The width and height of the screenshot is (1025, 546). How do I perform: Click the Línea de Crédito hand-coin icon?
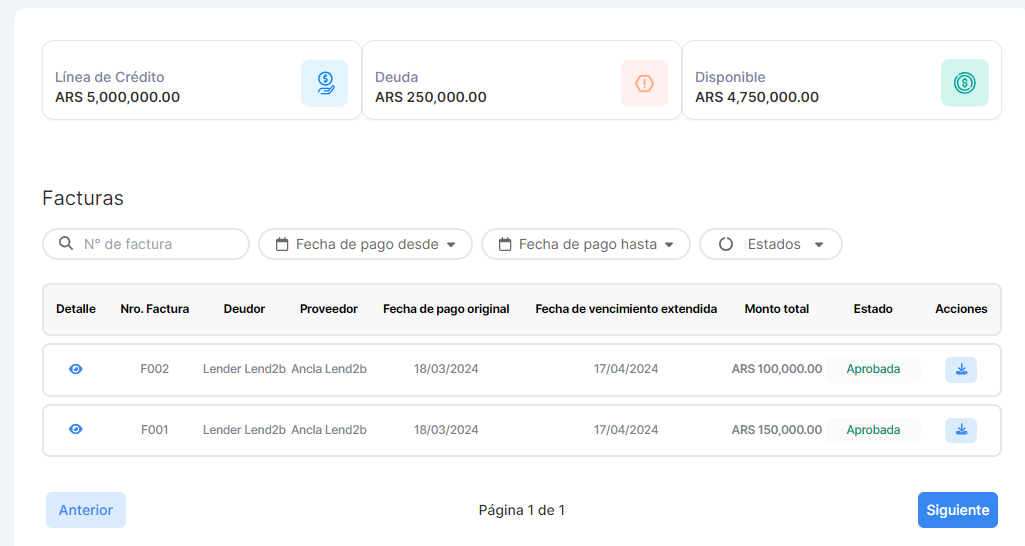click(x=325, y=83)
